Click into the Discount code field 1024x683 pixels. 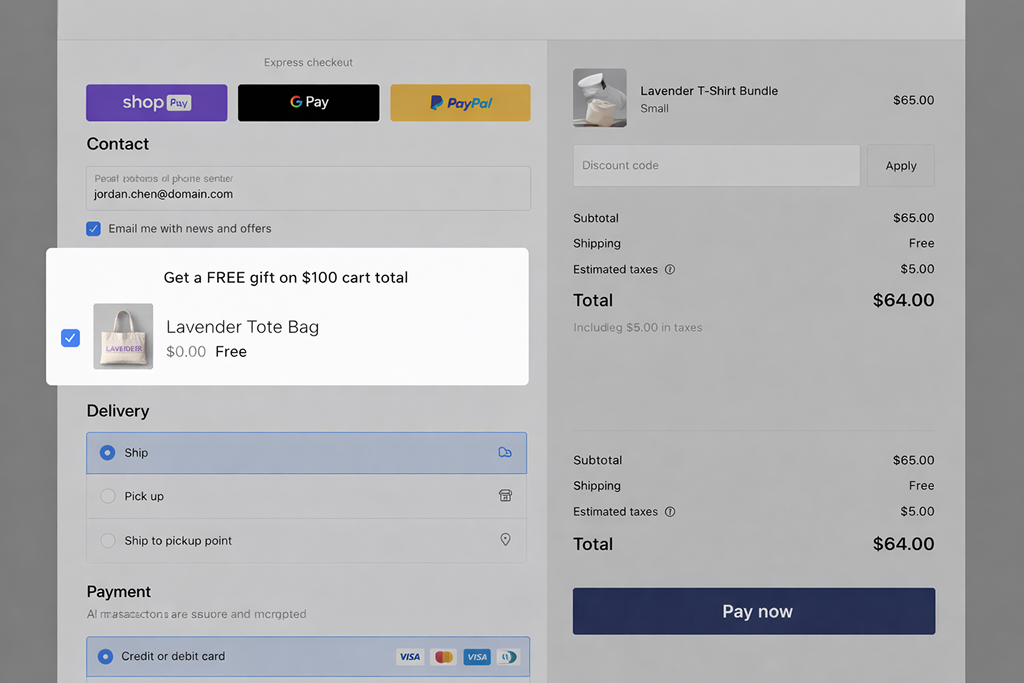716,166
